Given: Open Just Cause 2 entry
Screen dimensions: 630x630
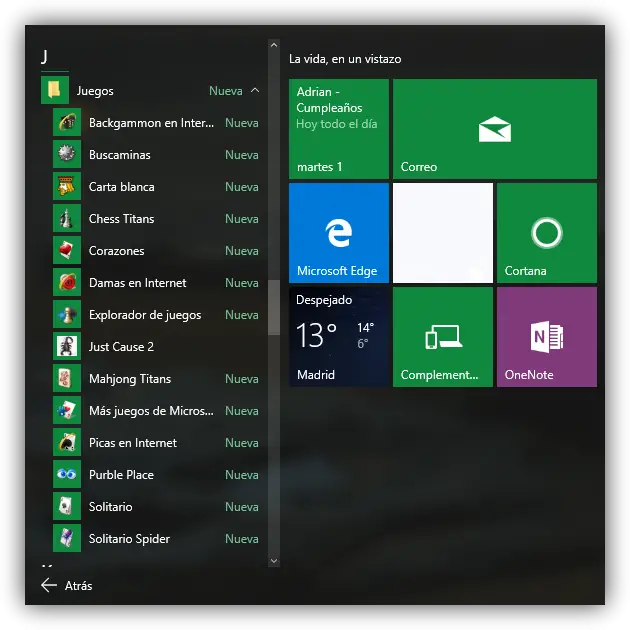Looking at the screenshot, I should [x=121, y=347].
